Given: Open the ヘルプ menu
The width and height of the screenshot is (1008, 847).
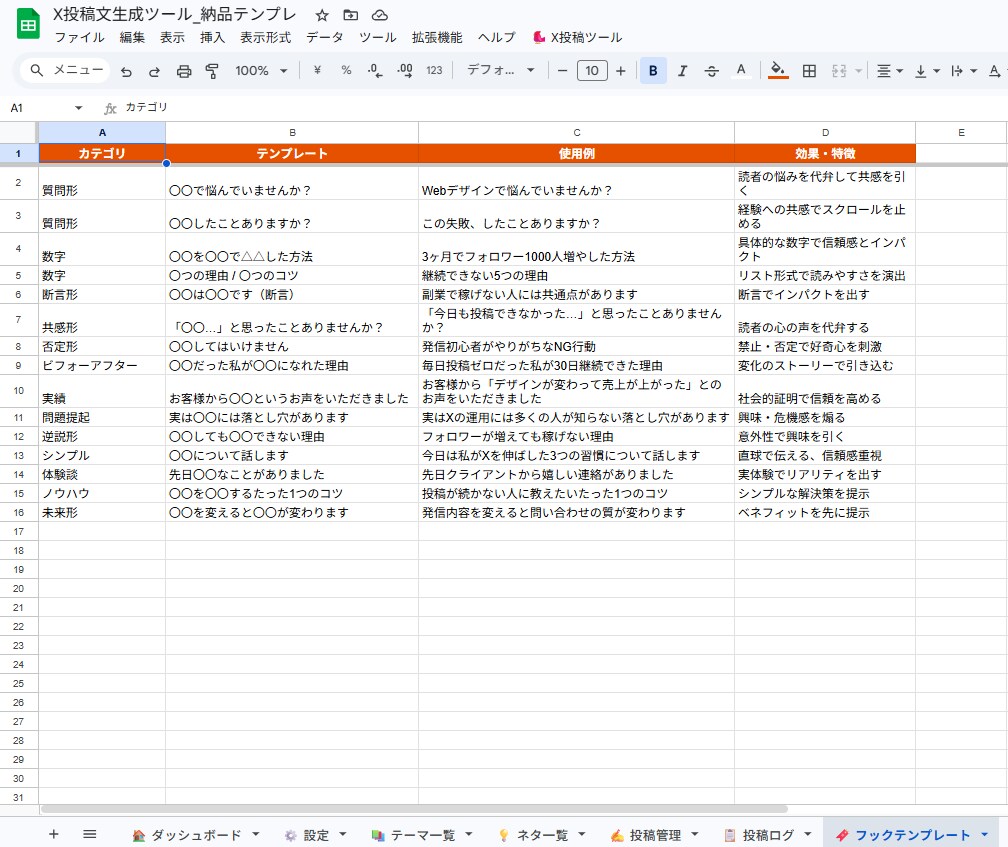Looking at the screenshot, I should 496,37.
